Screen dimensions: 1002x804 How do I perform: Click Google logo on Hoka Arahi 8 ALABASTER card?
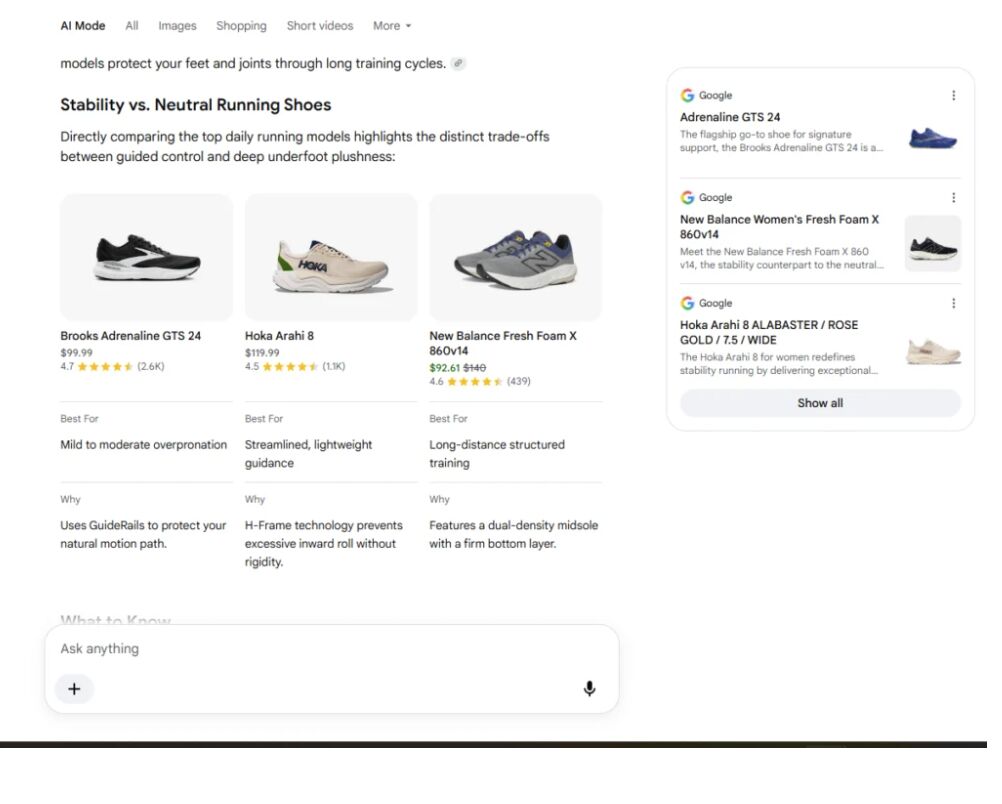tap(688, 303)
